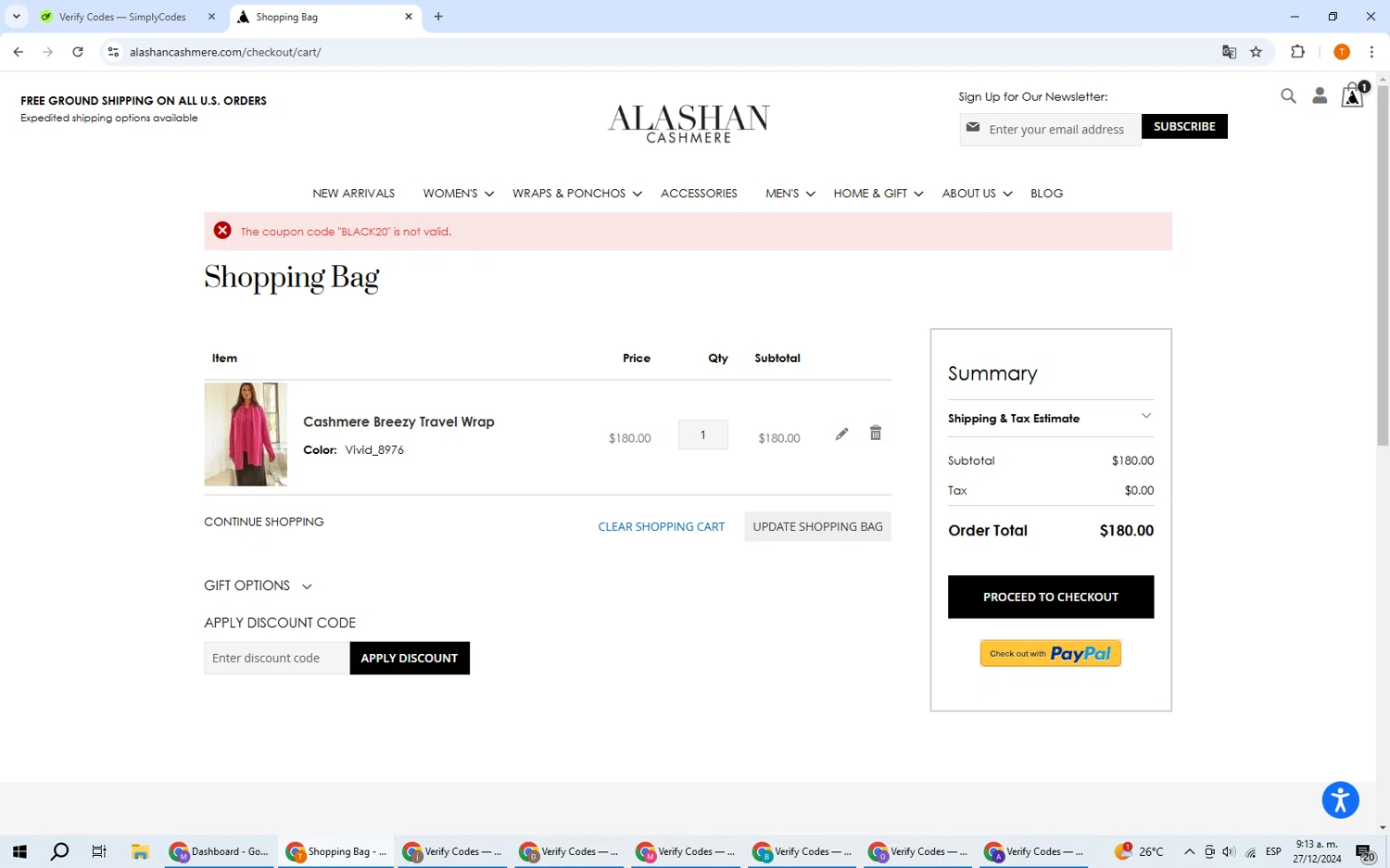Open Accessories menu item
Screen dimensions: 1390x868
[699, 194]
